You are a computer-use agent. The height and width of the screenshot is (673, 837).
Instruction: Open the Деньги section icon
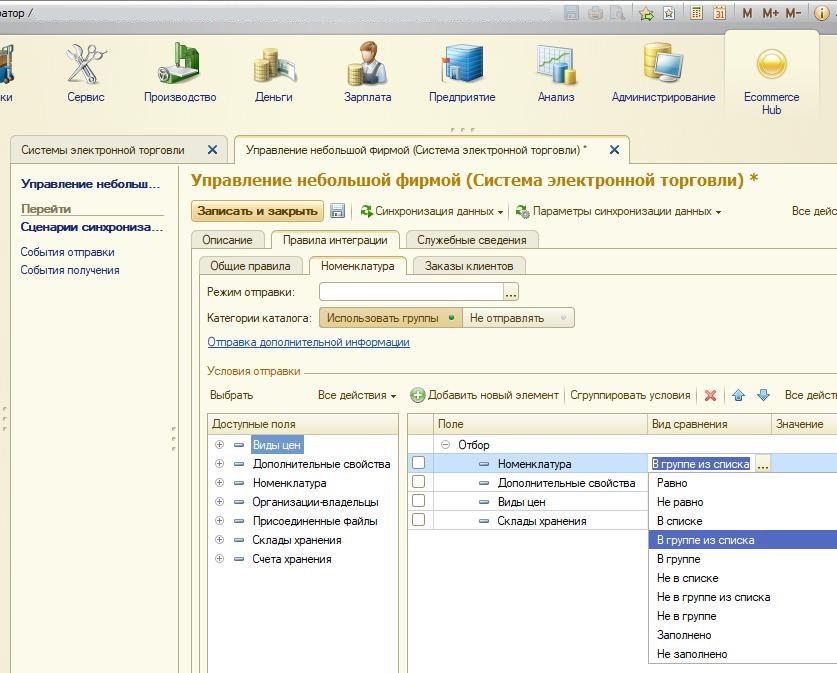point(273,66)
